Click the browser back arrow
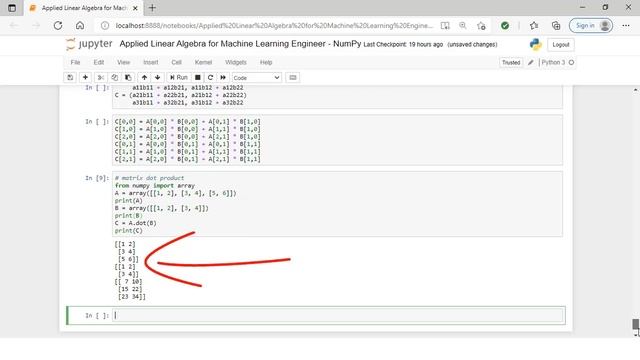The height and width of the screenshot is (360, 640). [14, 26]
